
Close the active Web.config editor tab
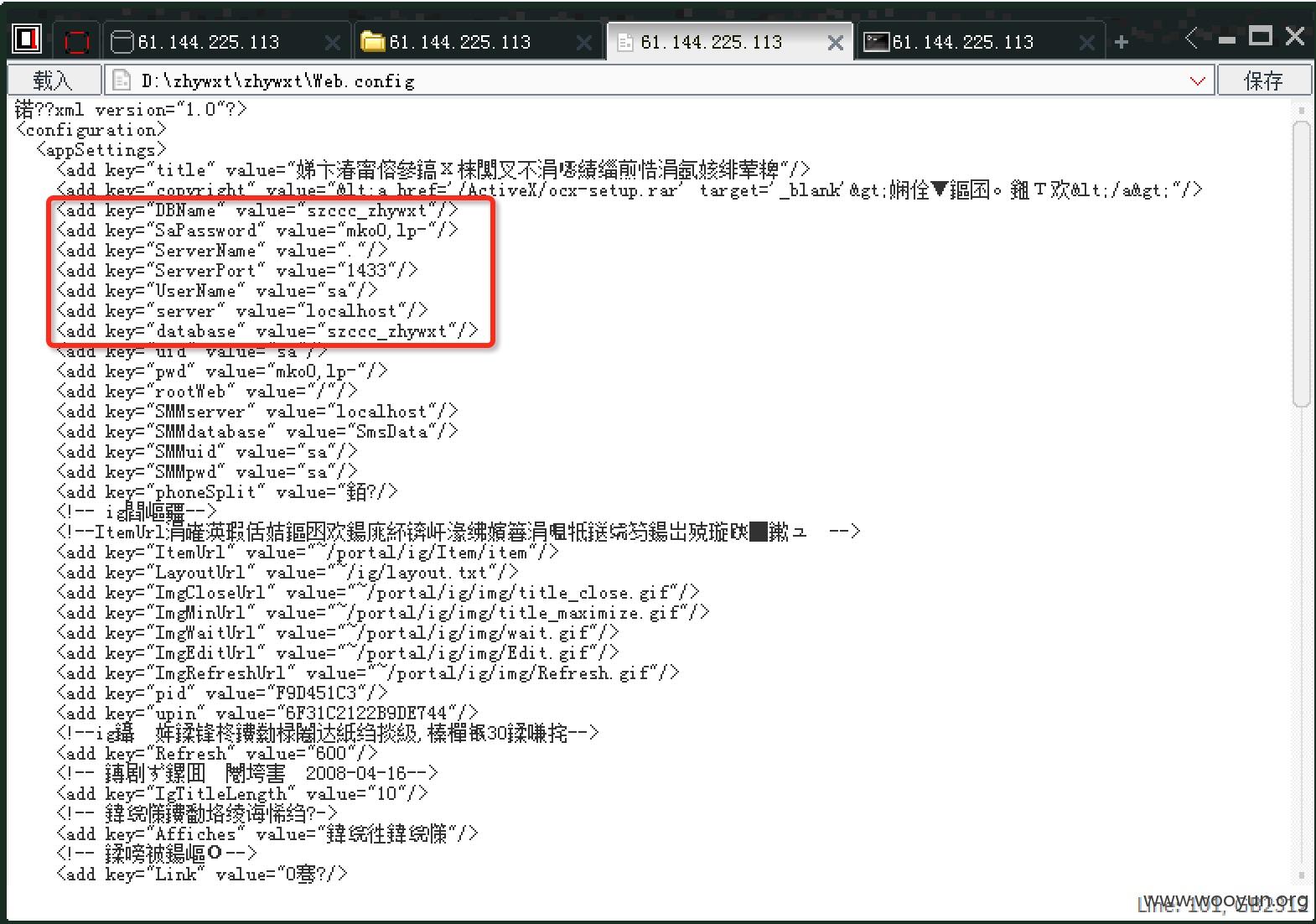click(x=835, y=43)
